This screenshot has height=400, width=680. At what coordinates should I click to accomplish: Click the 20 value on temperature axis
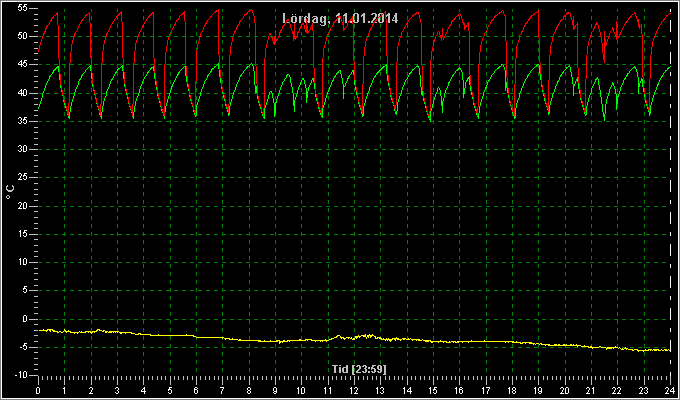(x=23, y=206)
